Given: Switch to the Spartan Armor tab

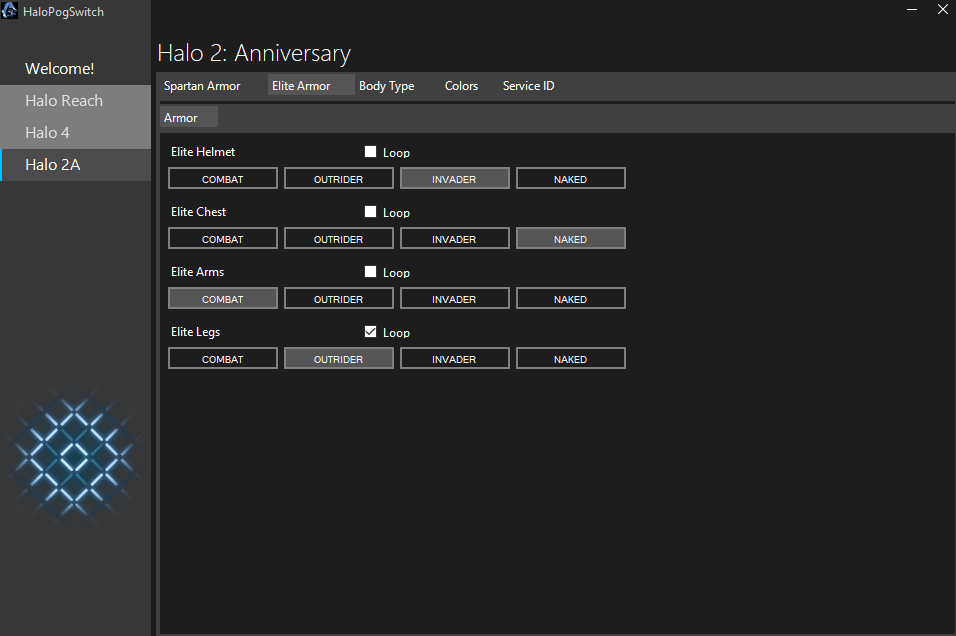Looking at the screenshot, I should pos(202,85).
